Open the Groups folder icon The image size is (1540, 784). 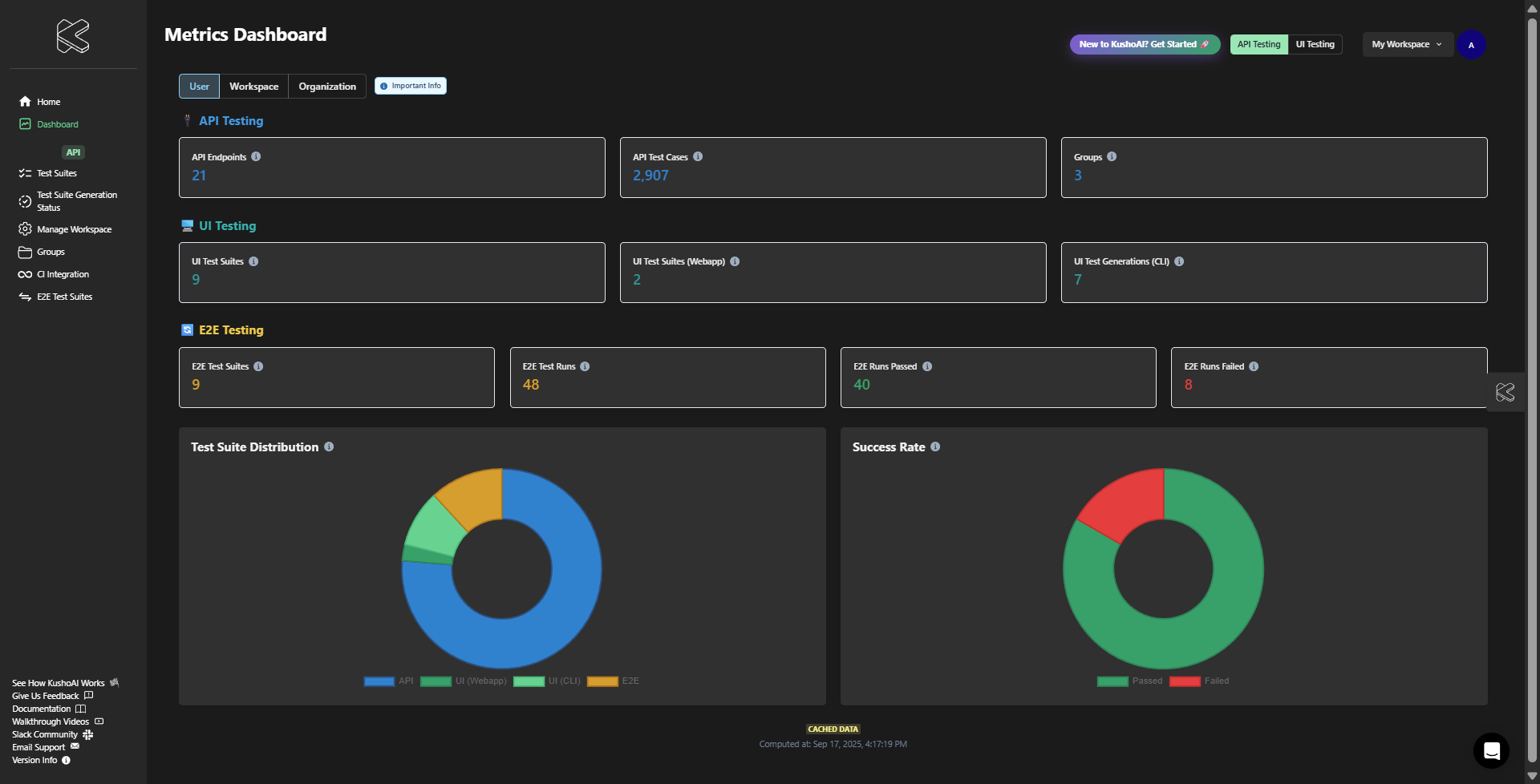tap(25, 252)
